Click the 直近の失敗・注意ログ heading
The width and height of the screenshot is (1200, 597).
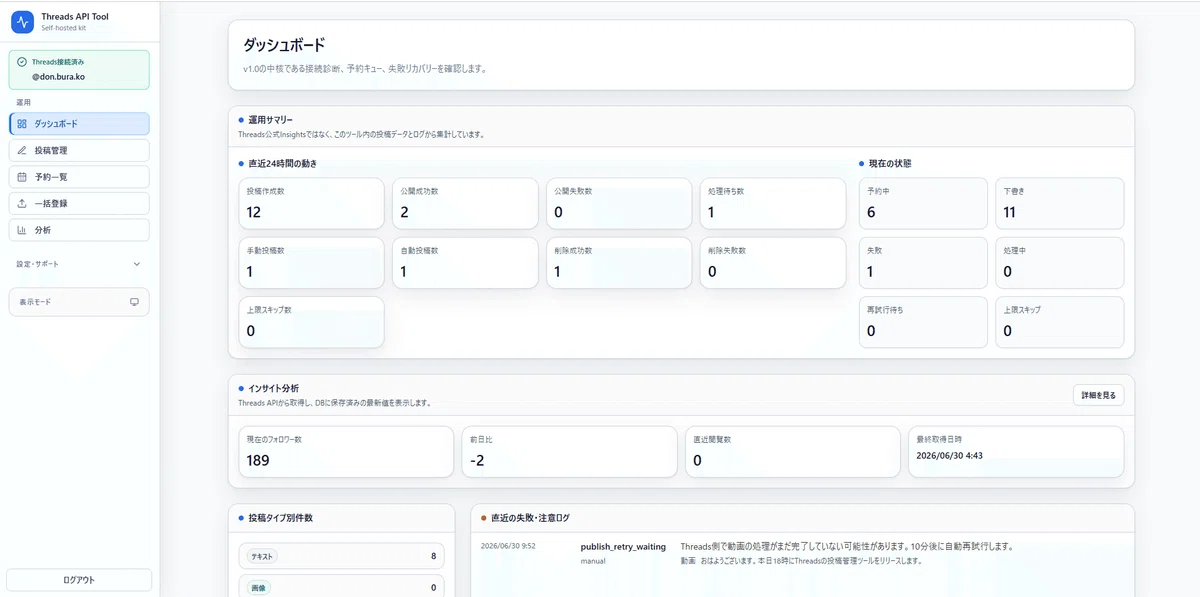pos(530,518)
